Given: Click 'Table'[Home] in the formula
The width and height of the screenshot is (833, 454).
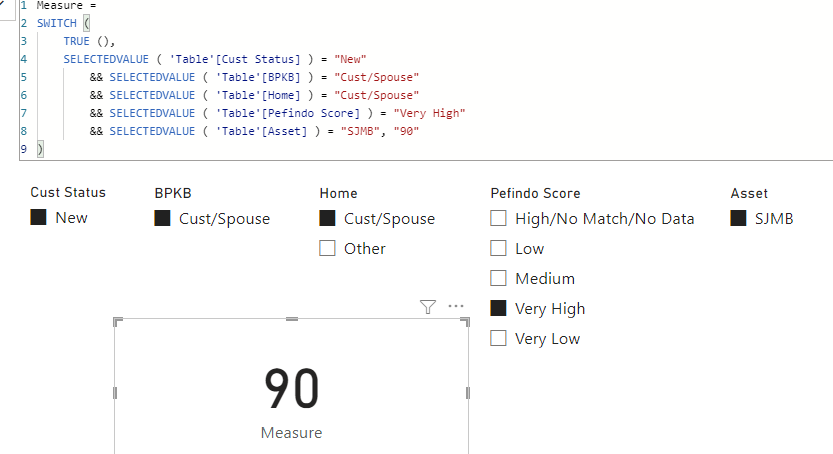Looking at the screenshot, I should click(258, 96).
